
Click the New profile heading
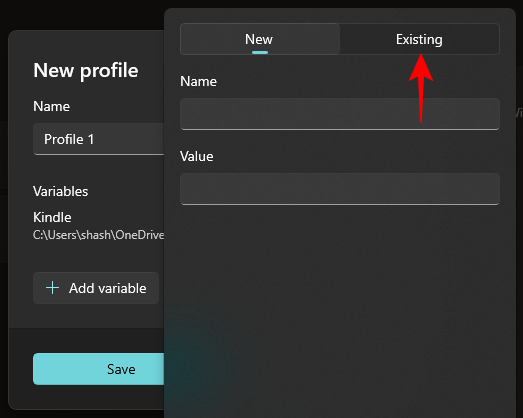(x=86, y=70)
